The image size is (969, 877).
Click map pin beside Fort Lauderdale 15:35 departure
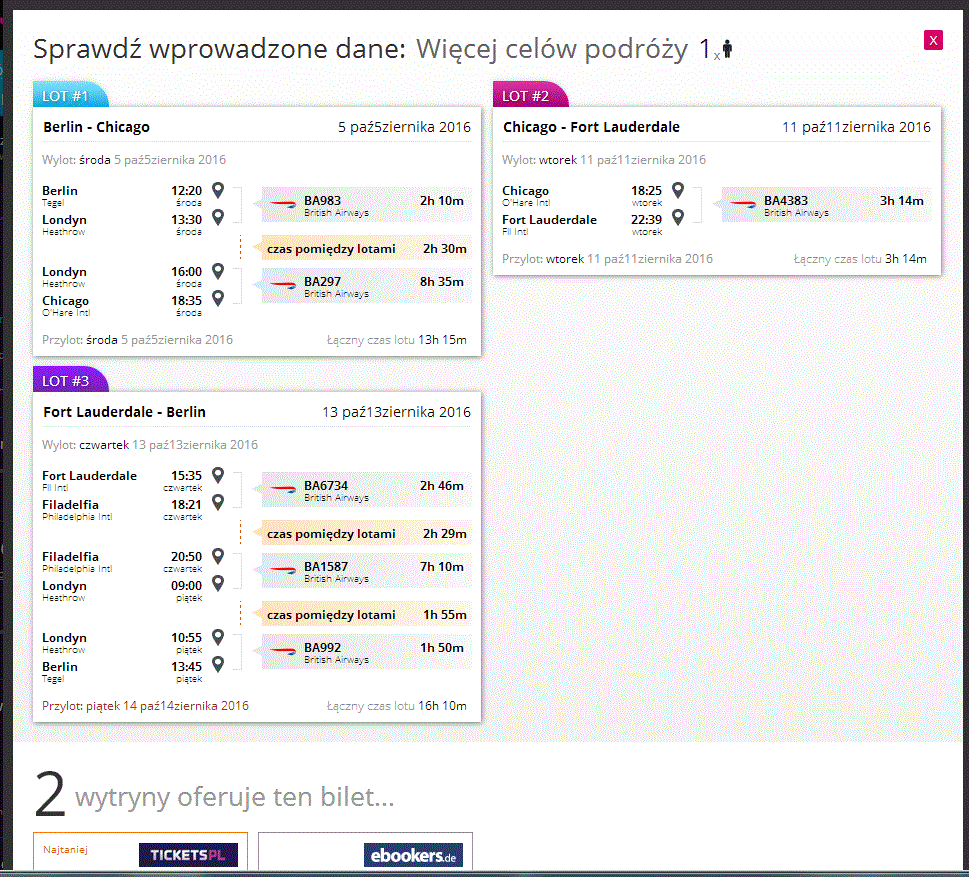[x=218, y=475]
